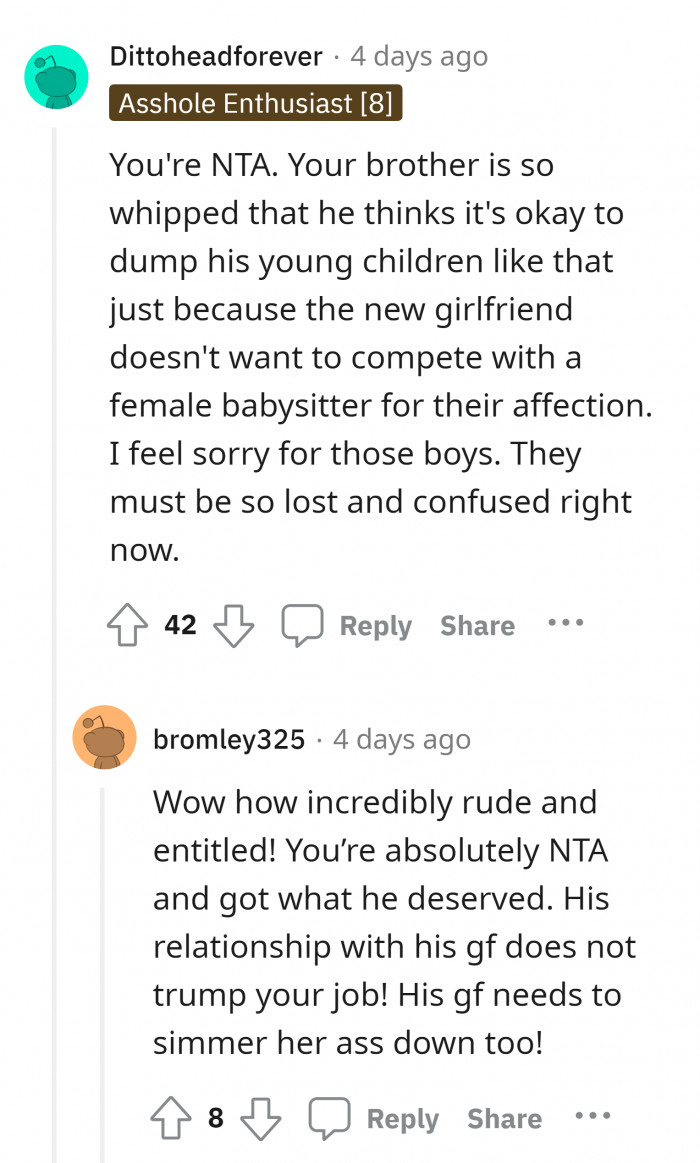Share Dittoheadforever's comment
Screen dimensions: 700x1163
tap(477, 626)
